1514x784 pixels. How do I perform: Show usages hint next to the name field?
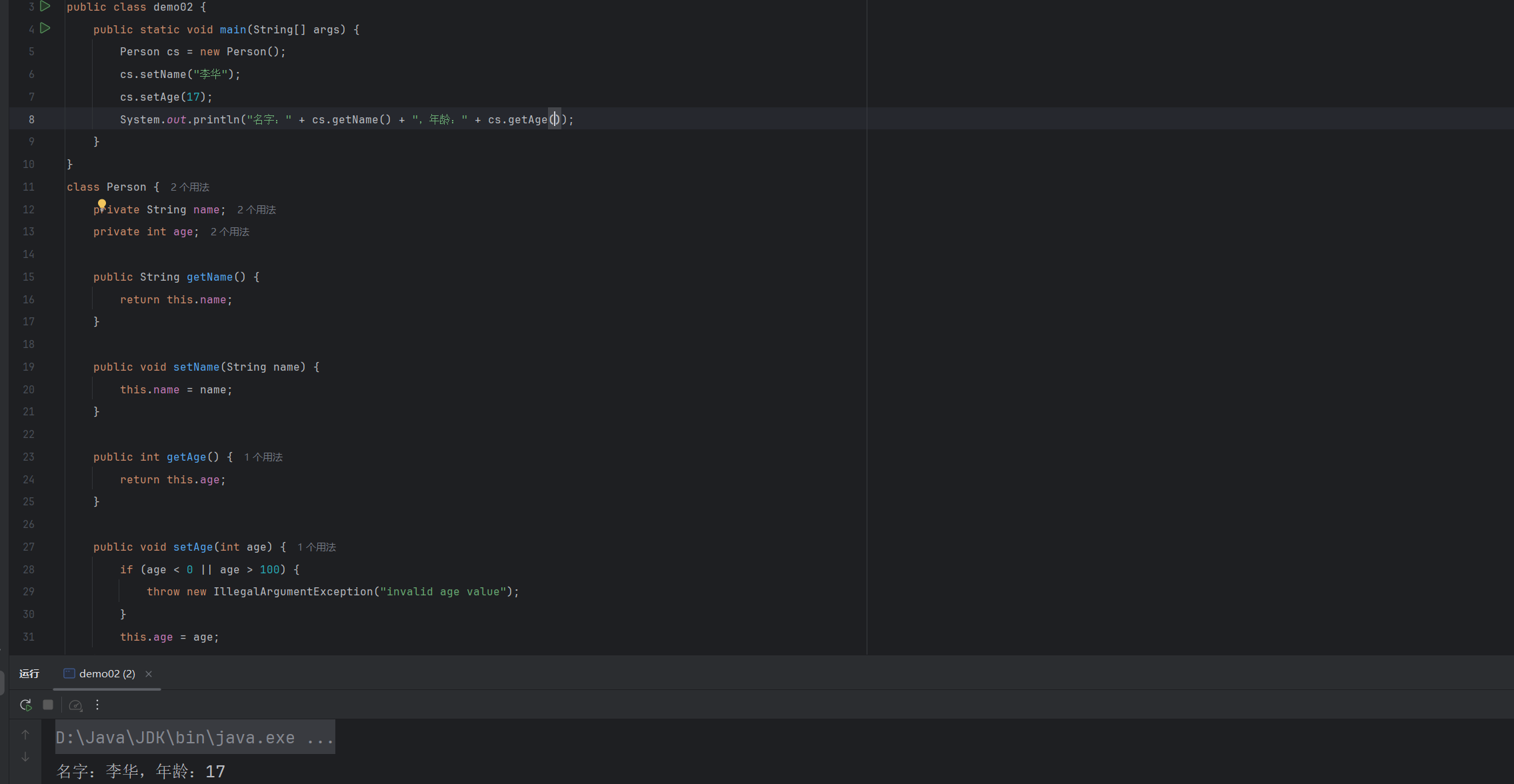coord(257,210)
